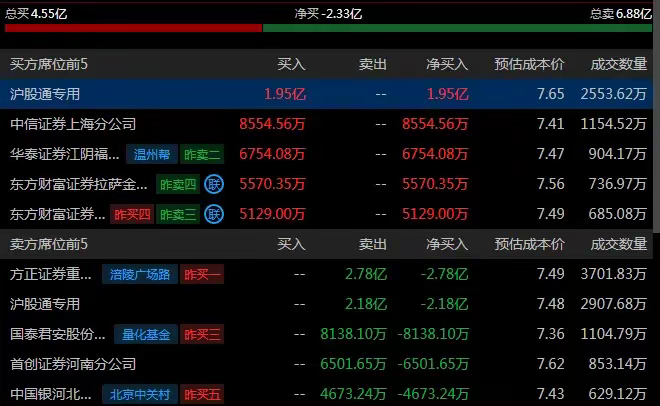
Task: Click cost price 7.65
Action: click(x=551, y=94)
